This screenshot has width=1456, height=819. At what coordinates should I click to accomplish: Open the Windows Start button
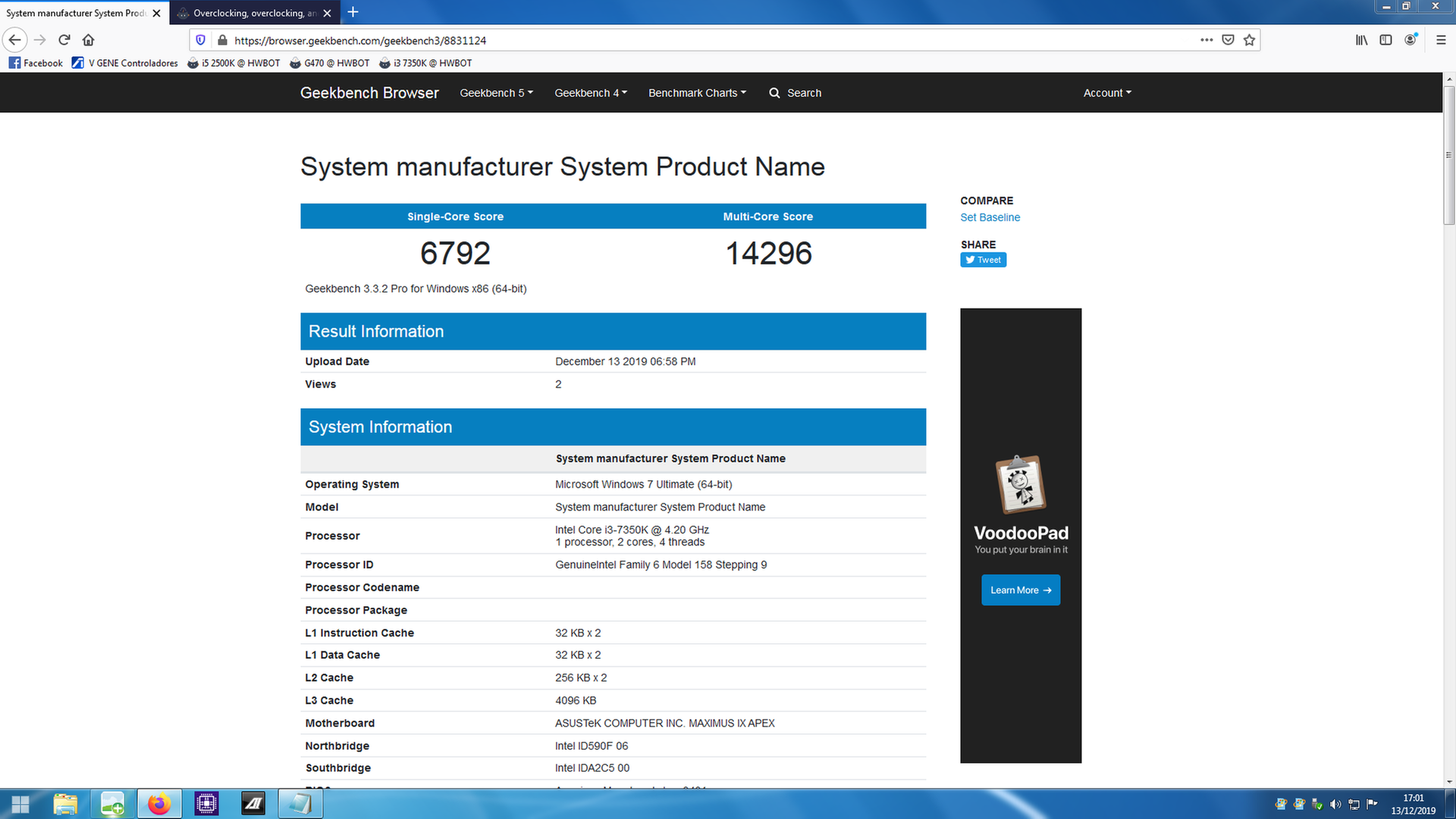(x=21, y=804)
